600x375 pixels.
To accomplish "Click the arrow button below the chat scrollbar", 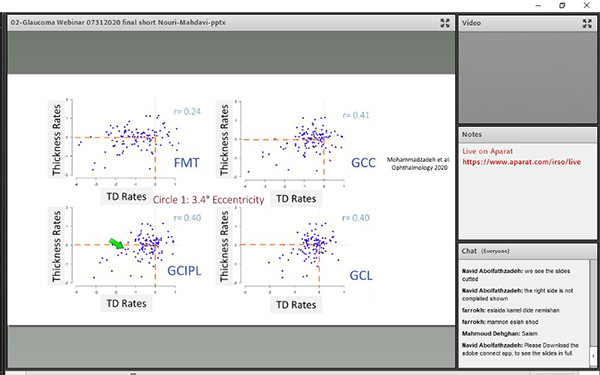I will point(593,356).
